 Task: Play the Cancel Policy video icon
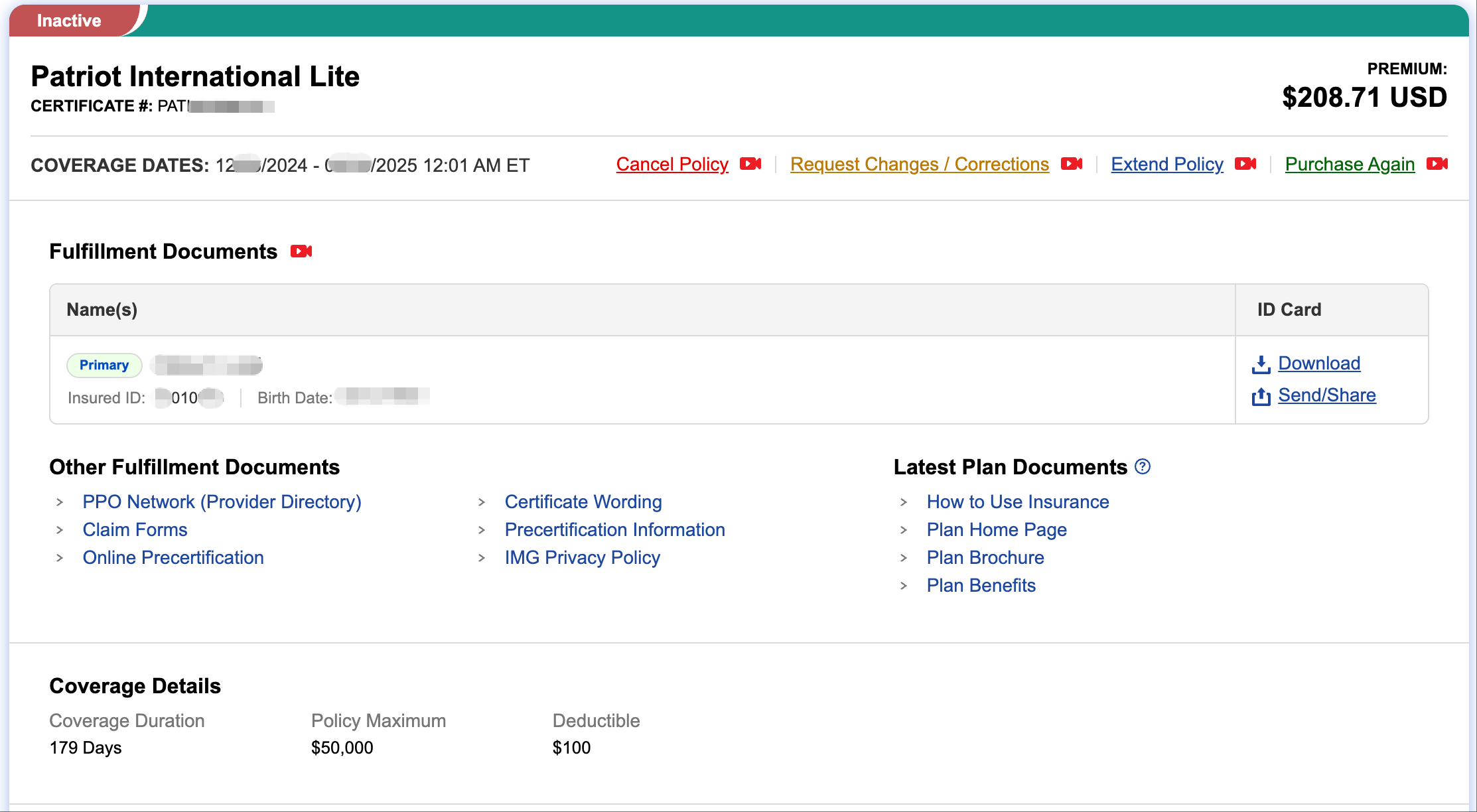tap(750, 164)
